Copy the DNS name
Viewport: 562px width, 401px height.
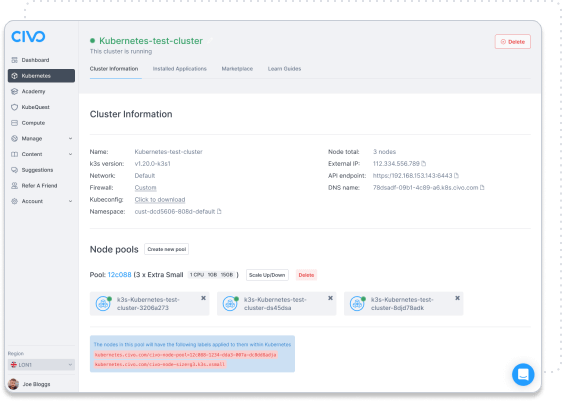point(482,188)
